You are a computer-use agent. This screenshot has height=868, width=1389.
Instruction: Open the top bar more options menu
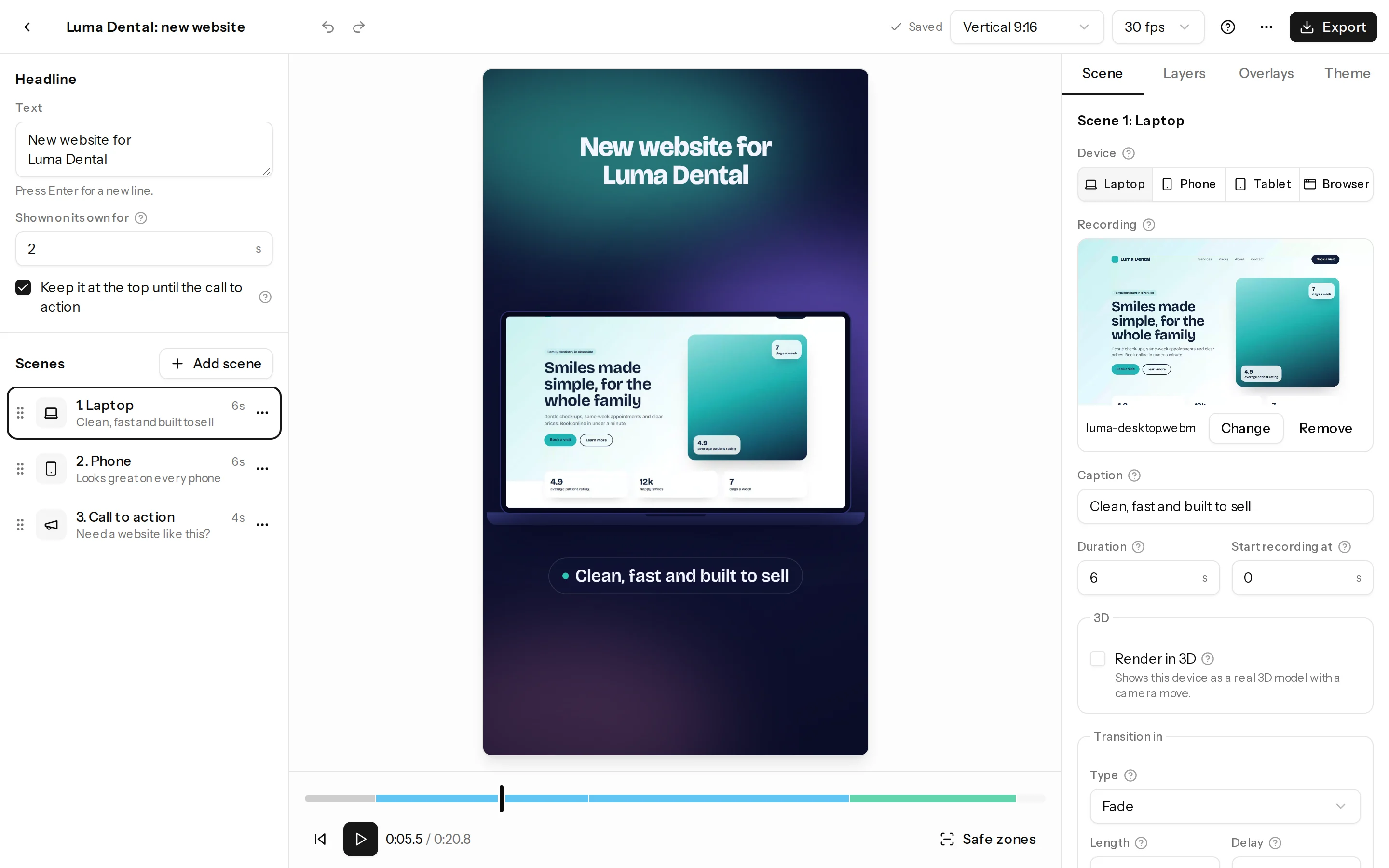coord(1266,27)
